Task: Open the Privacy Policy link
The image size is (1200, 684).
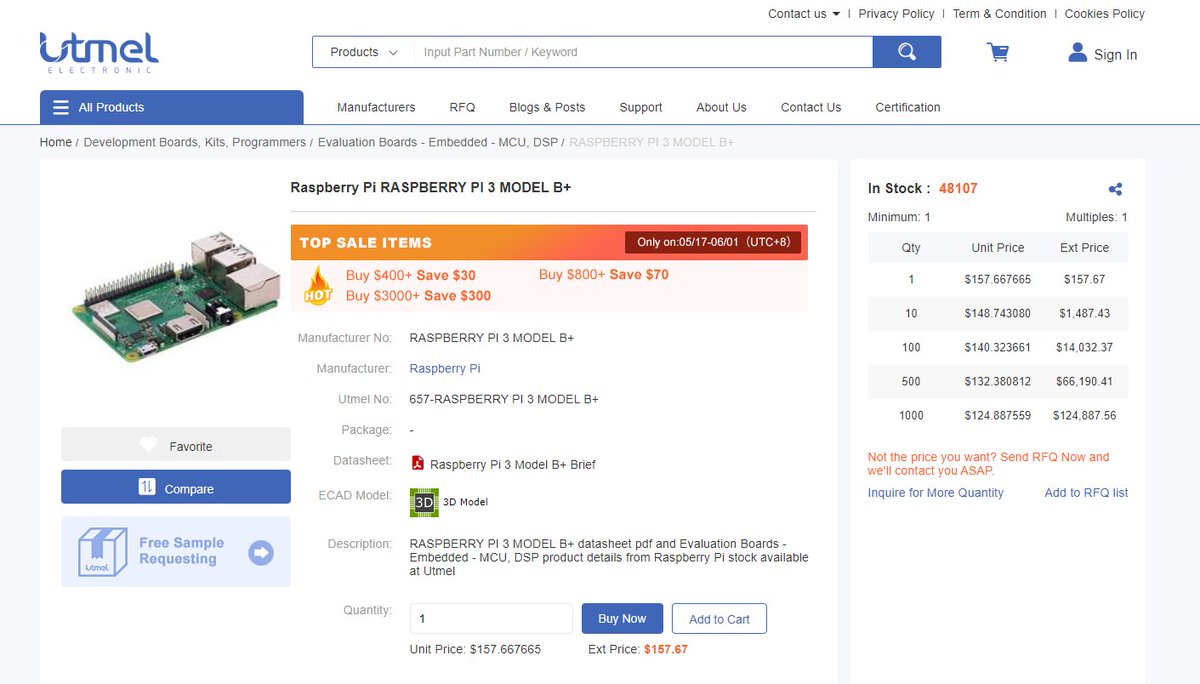Action: (896, 14)
